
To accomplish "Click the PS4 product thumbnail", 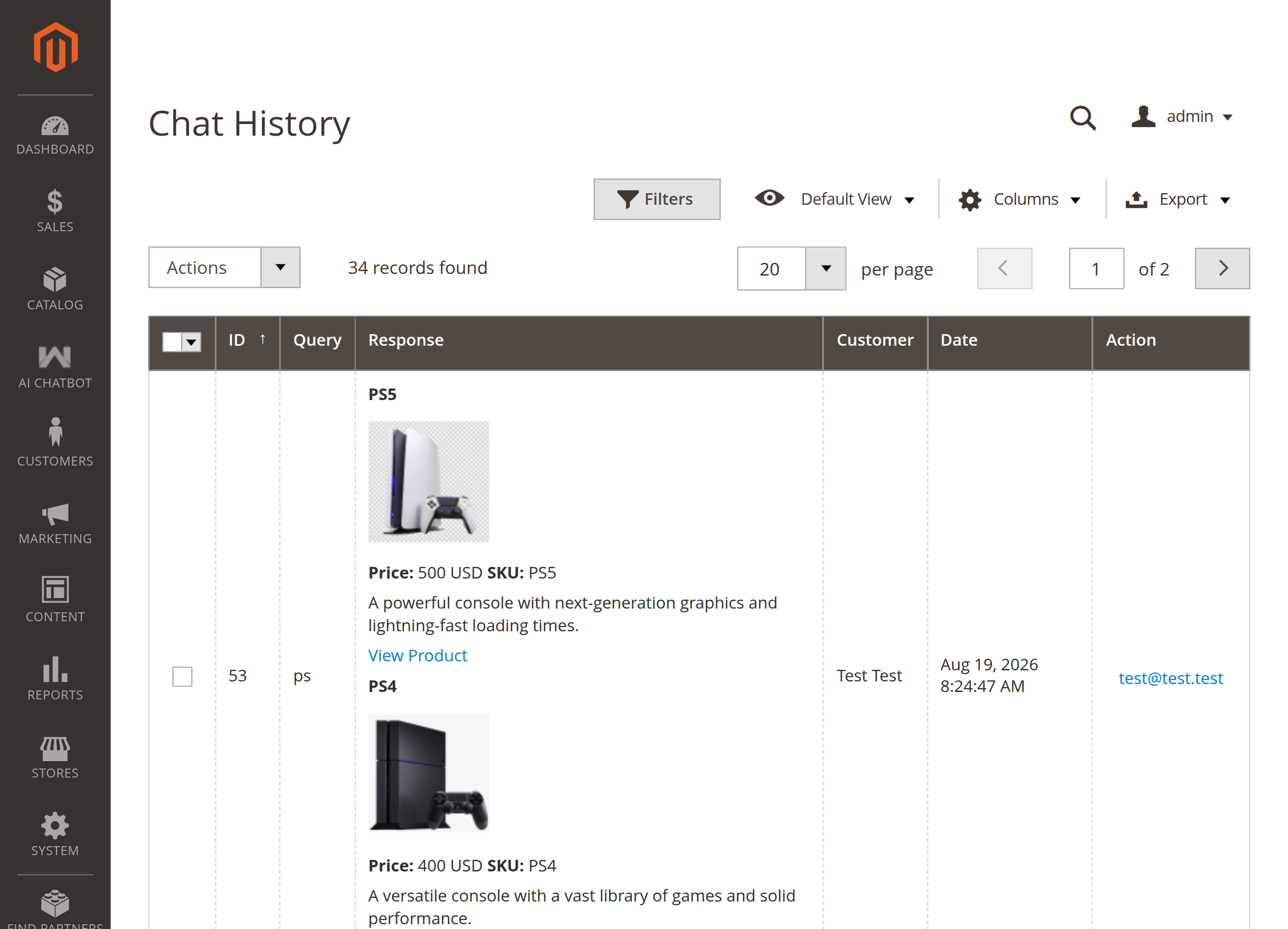I will pyautogui.click(x=429, y=773).
